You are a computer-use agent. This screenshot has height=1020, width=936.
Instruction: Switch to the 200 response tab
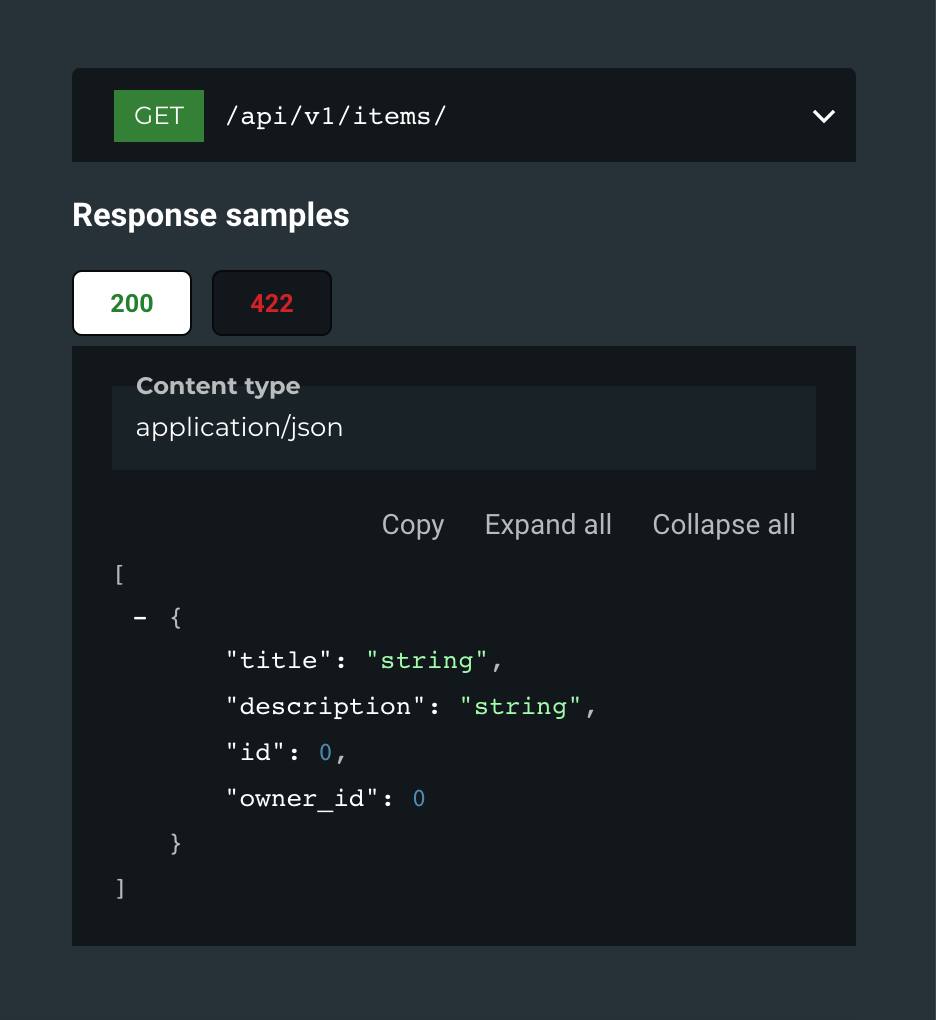[x=132, y=303]
